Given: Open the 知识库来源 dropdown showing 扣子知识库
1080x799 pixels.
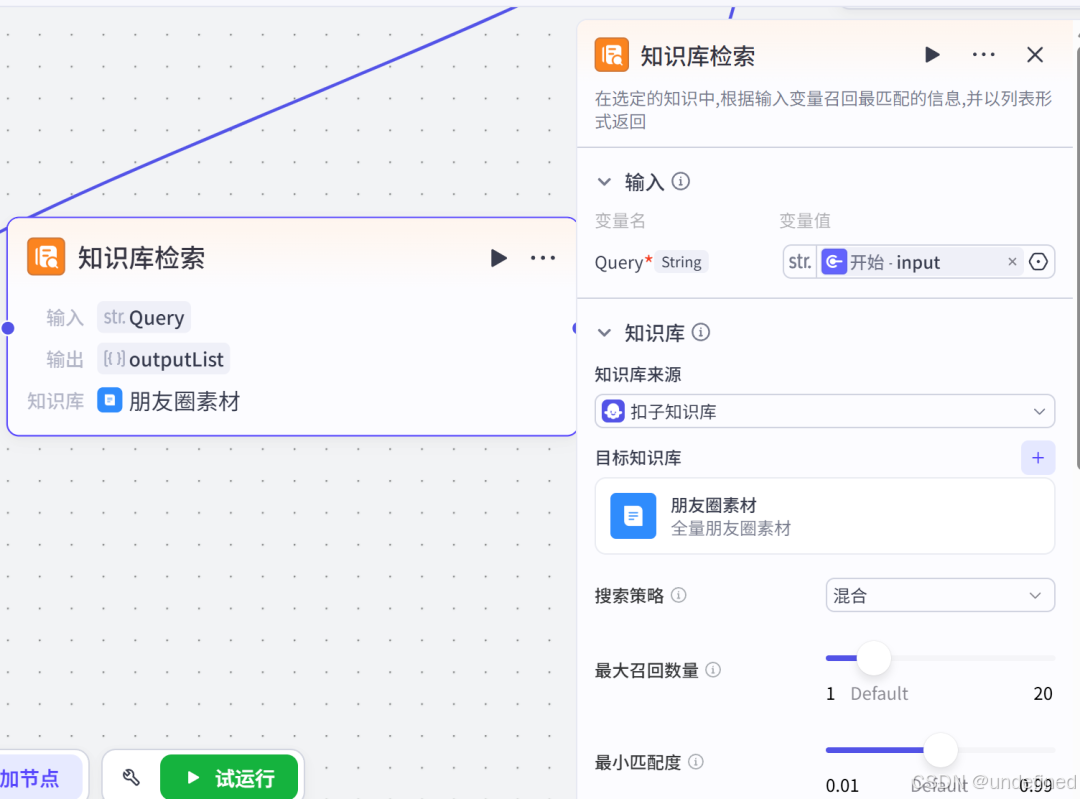Looking at the screenshot, I should point(824,411).
